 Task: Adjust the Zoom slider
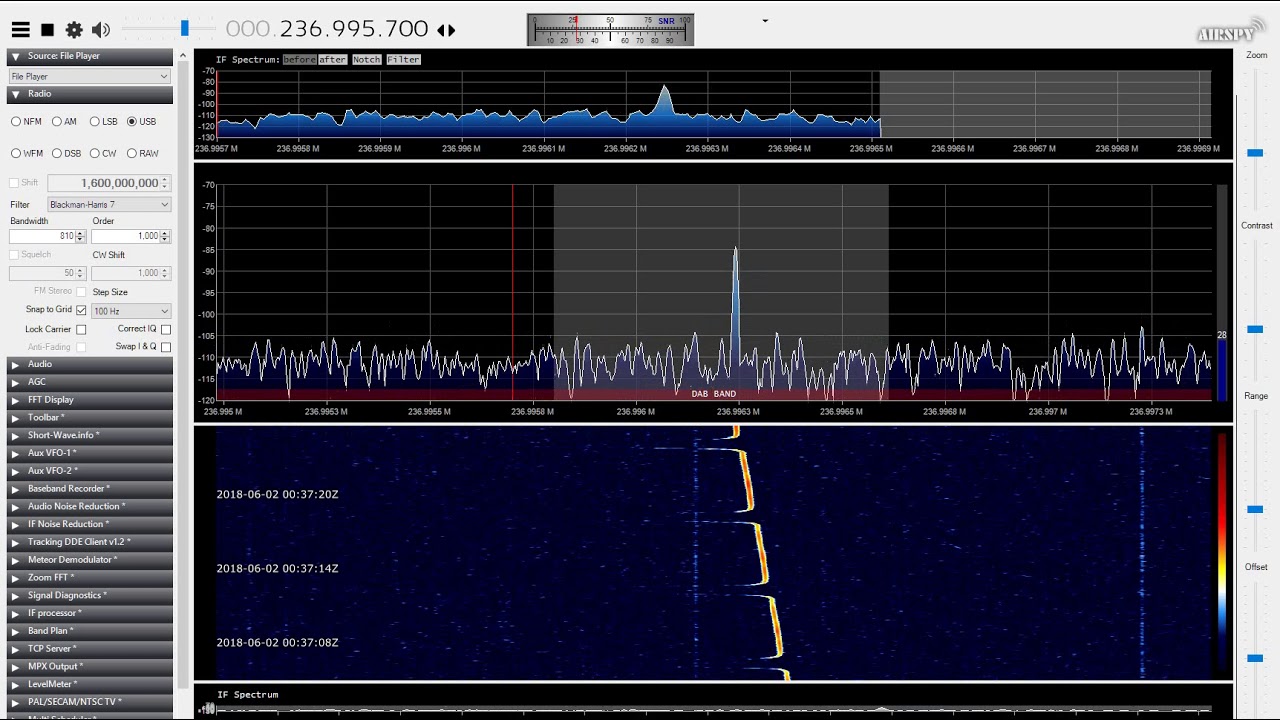pos(1255,153)
